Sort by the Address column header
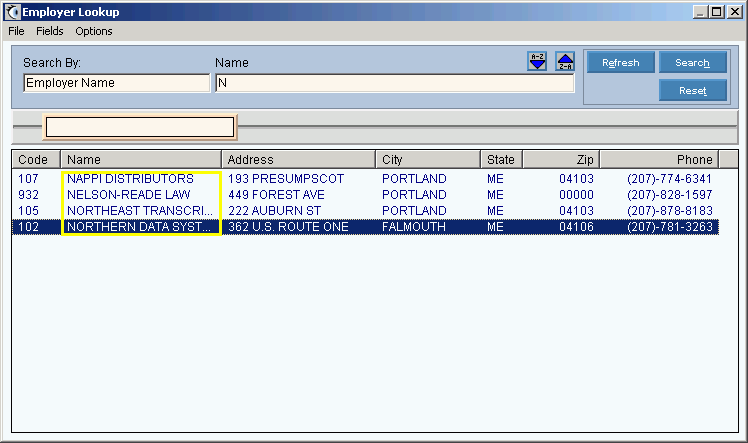 coord(299,159)
